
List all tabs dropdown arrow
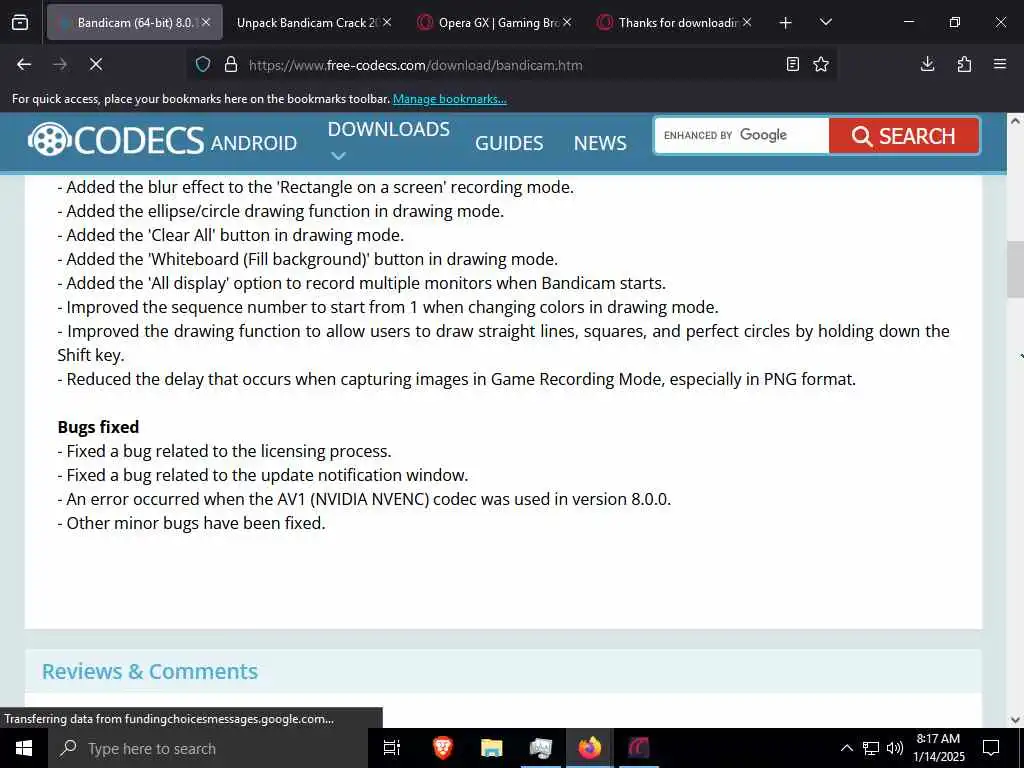(x=825, y=22)
